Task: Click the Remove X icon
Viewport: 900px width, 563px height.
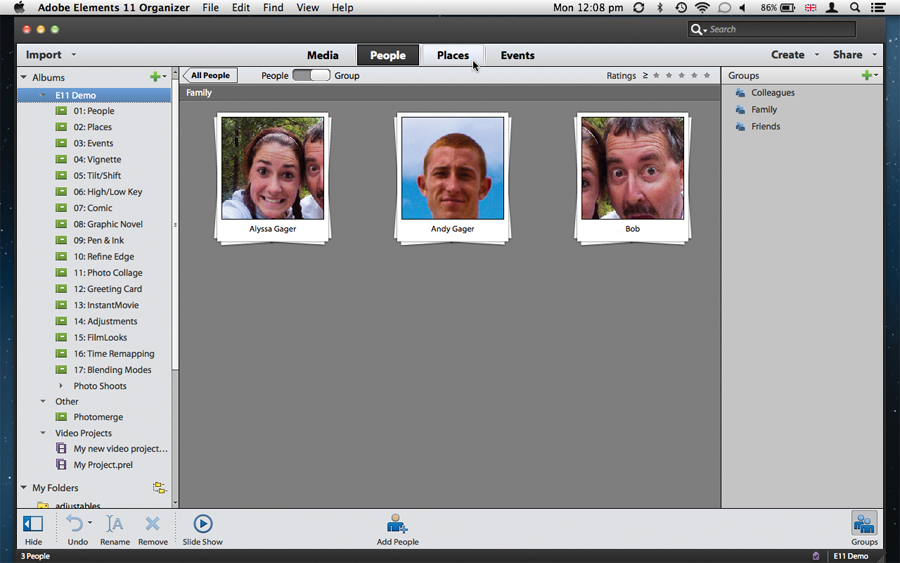Action: tap(152, 523)
